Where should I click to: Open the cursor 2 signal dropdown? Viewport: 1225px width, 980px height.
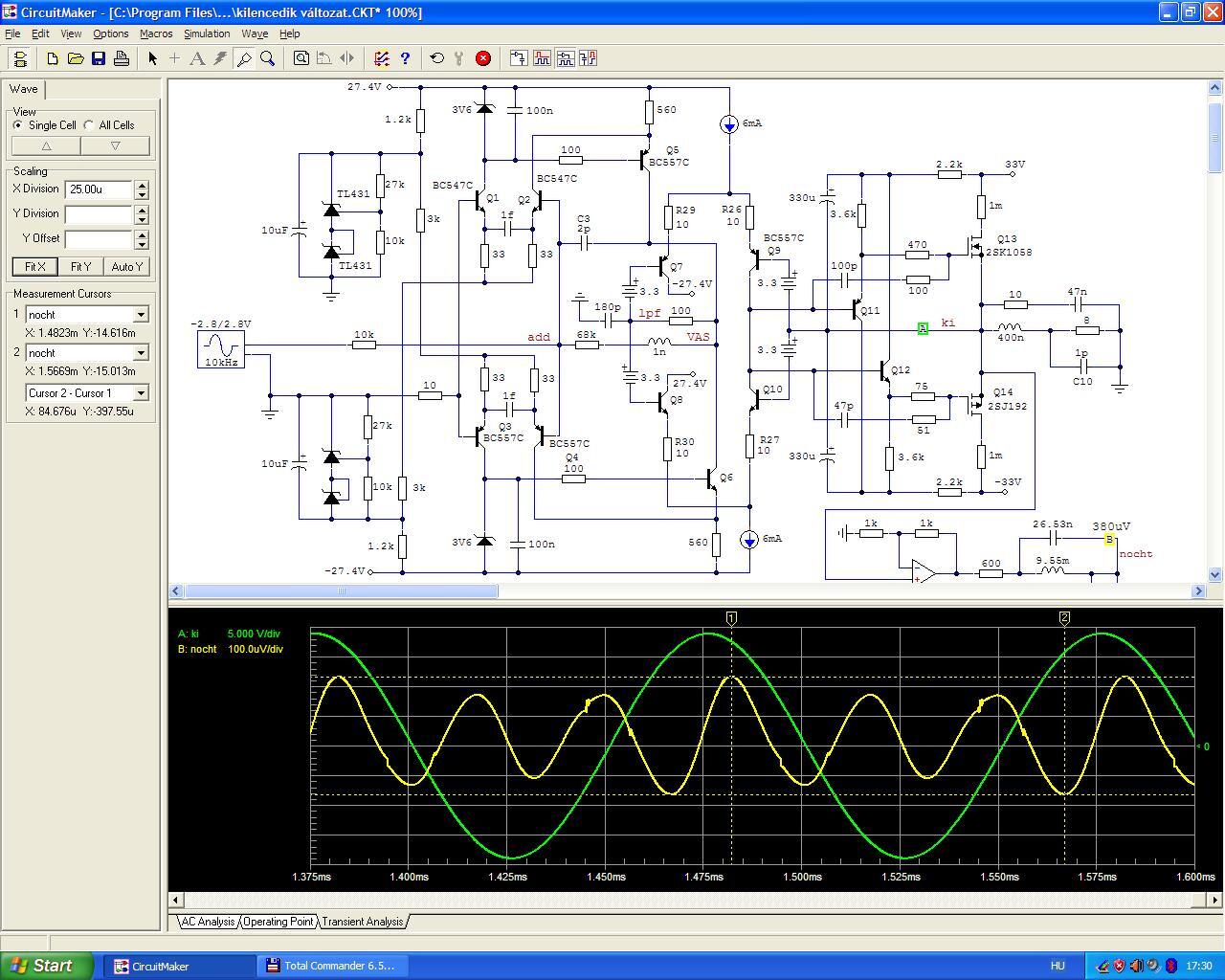141,353
